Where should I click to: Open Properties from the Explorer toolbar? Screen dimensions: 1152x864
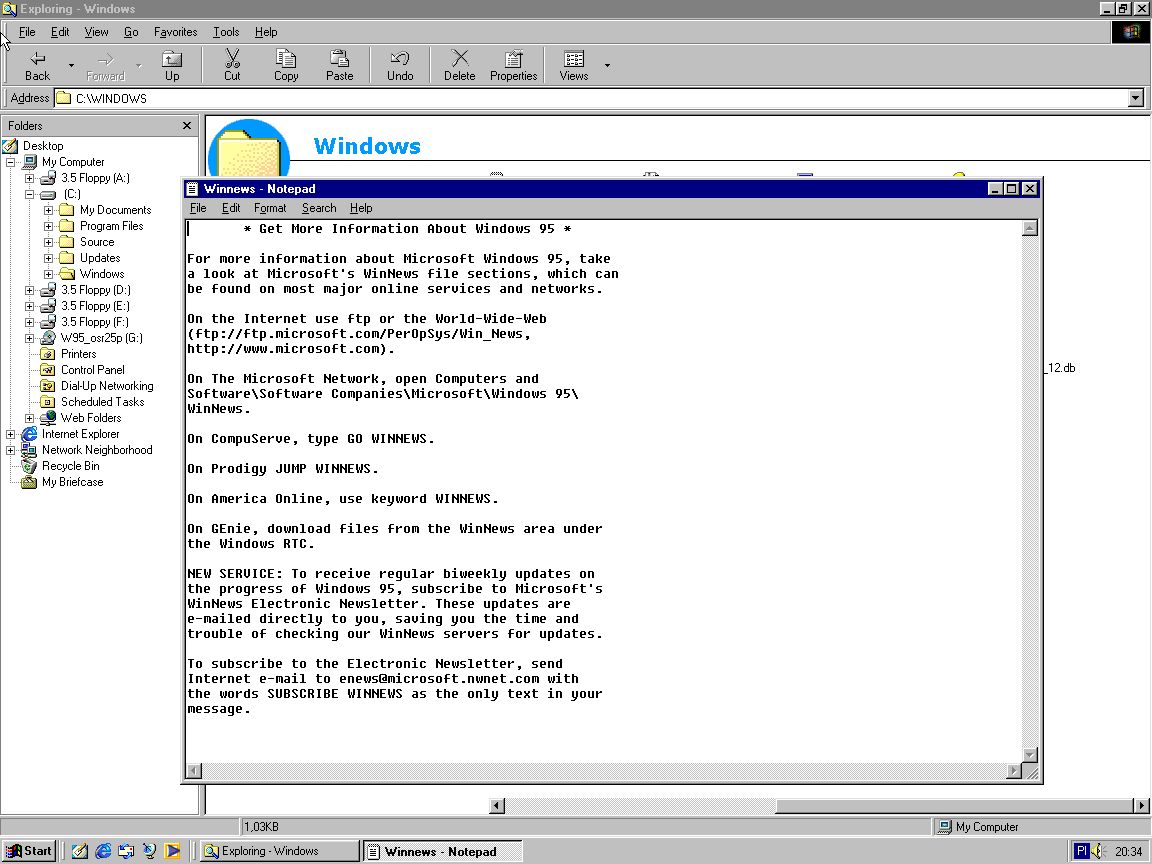514,65
